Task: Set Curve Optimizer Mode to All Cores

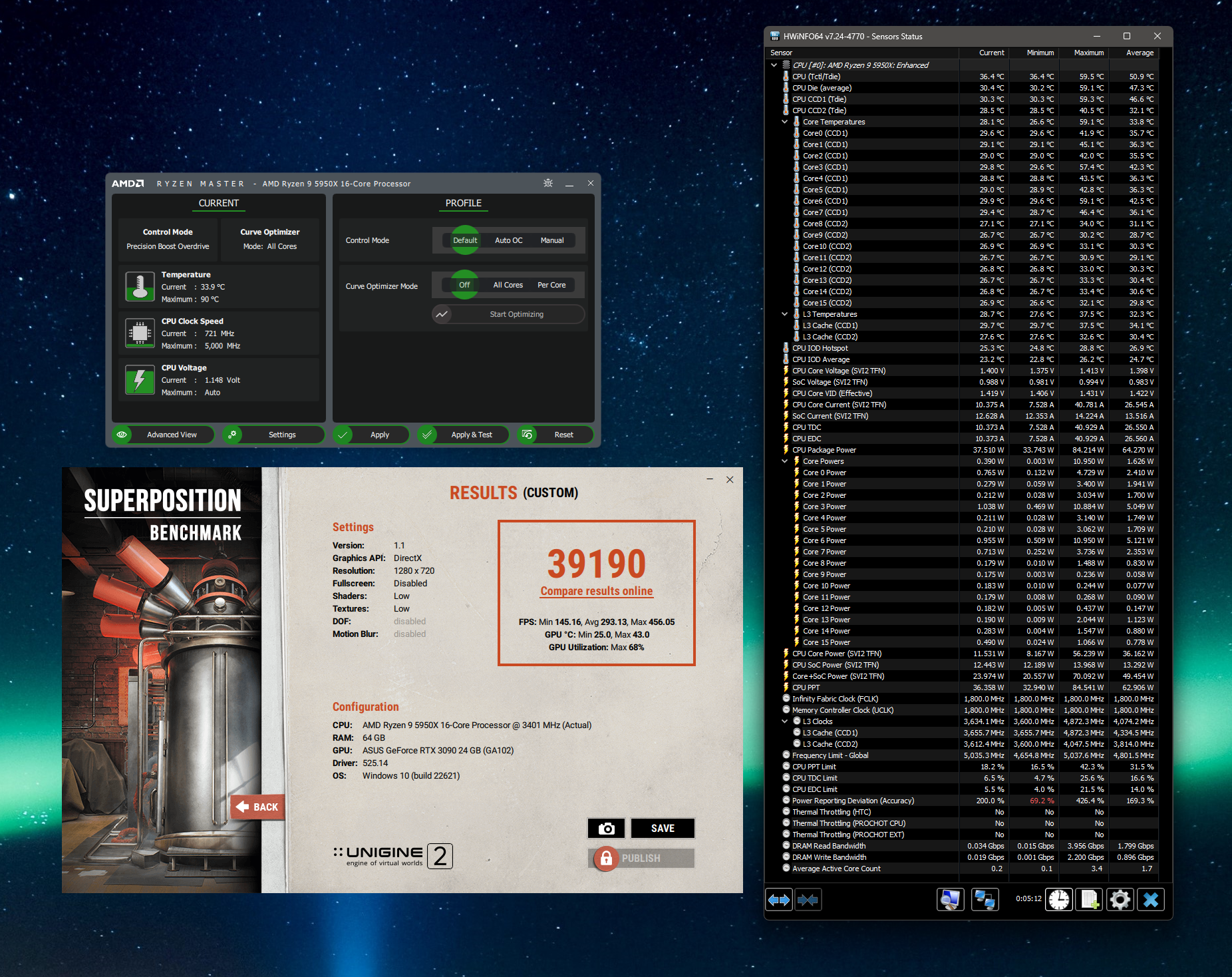Action: [x=508, y=285]
